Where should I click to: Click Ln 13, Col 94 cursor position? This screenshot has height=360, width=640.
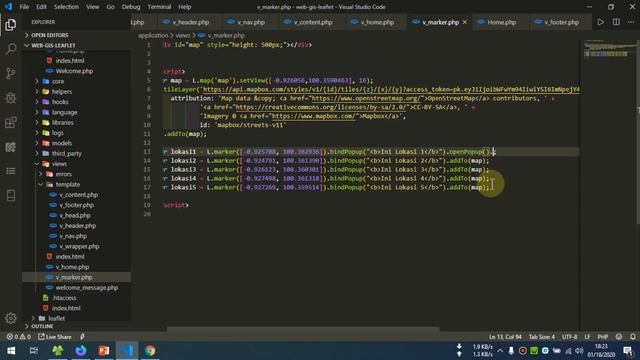[x=505, y=337]
